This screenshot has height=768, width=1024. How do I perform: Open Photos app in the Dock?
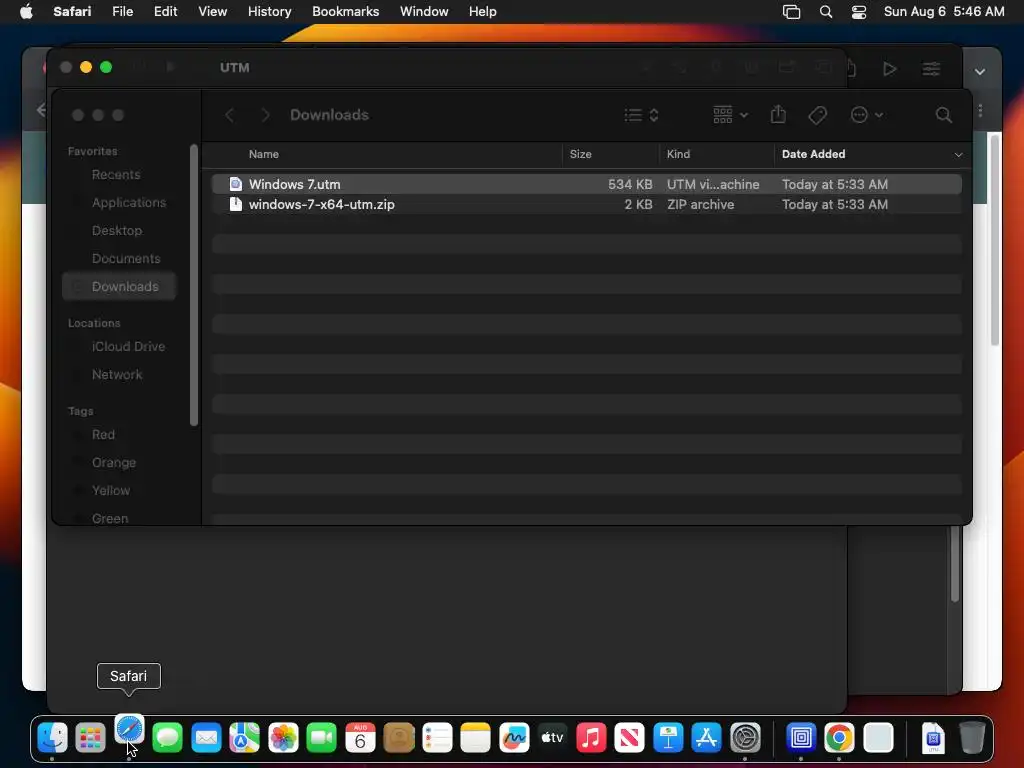tap(283, 738)
